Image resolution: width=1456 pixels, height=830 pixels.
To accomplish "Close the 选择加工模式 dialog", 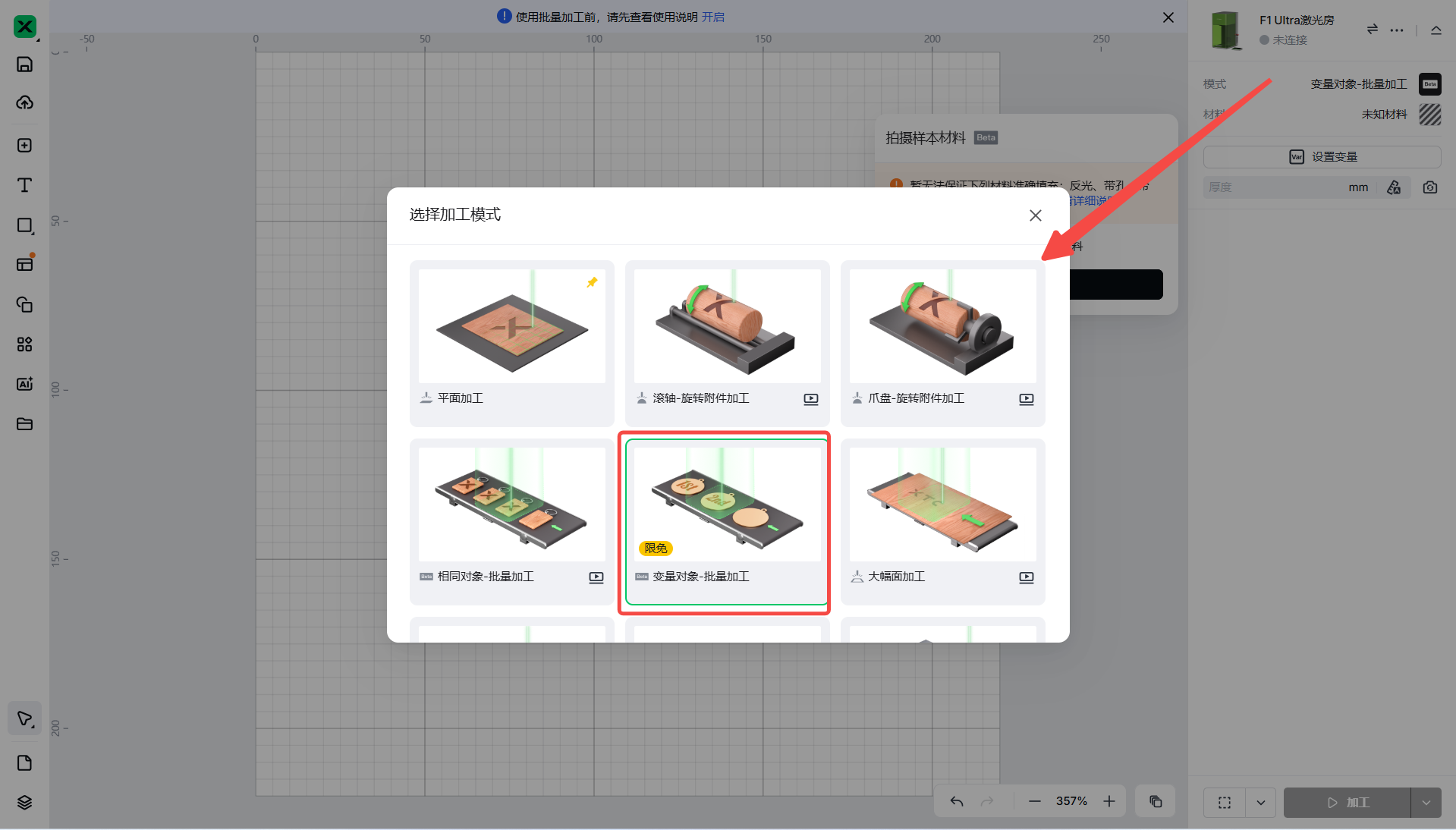I will click(x=1035, y=215).
